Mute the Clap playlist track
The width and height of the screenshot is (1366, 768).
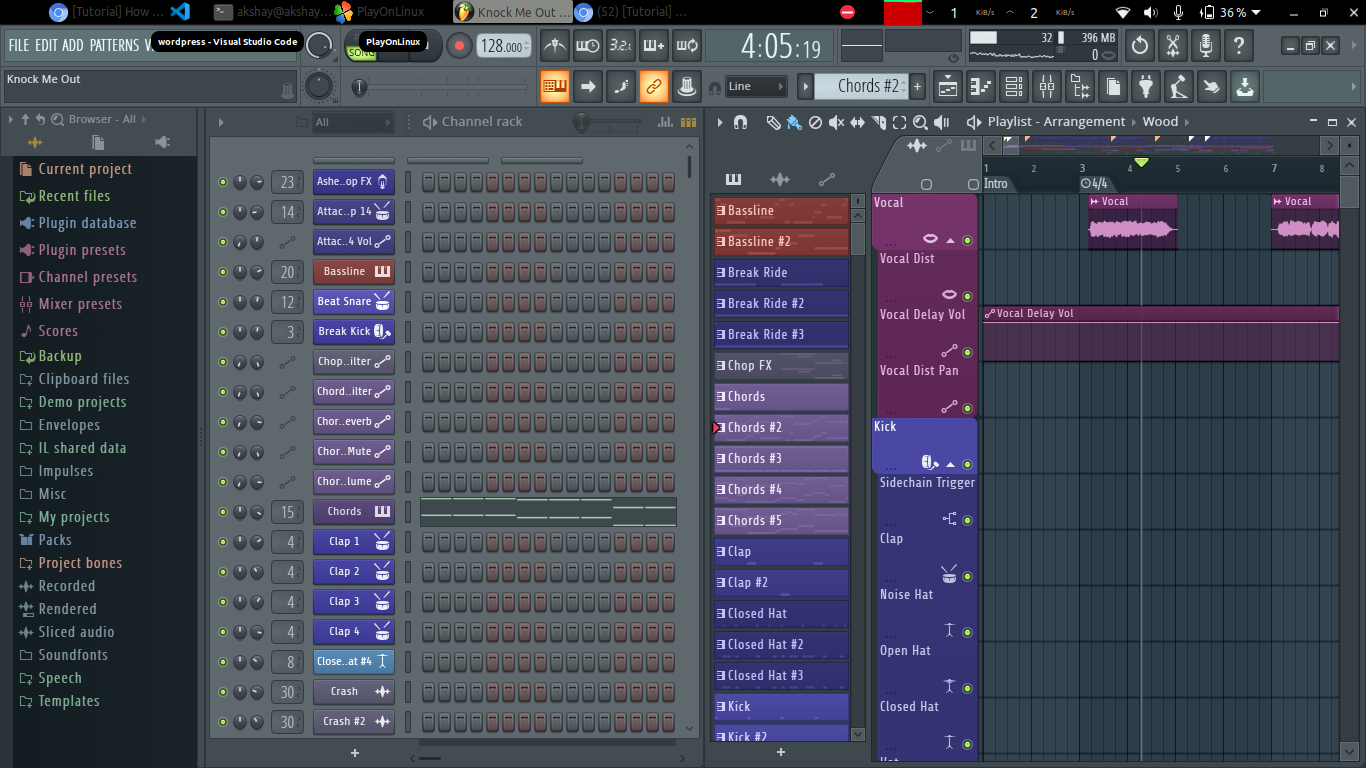pyautogui.click(x=967, y=576)
